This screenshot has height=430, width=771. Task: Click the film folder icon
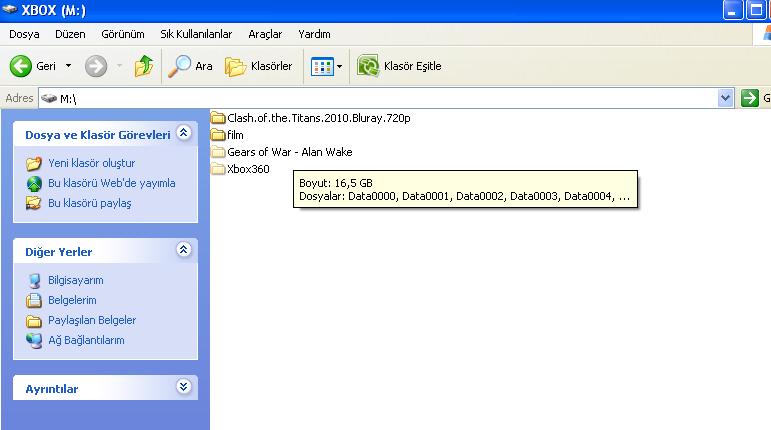pyautogui.click(x=218, y=135)
